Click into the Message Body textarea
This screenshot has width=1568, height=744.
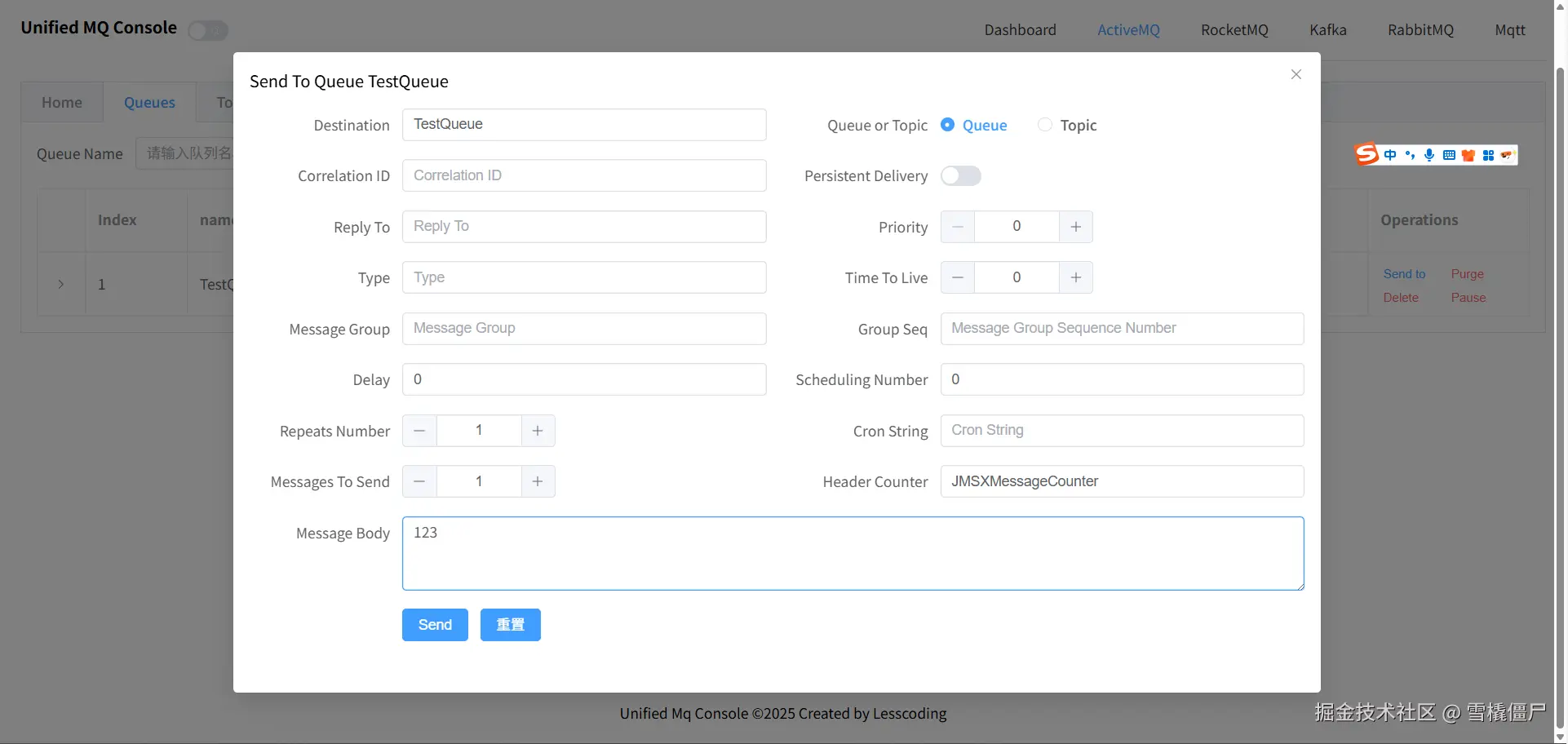853,553
